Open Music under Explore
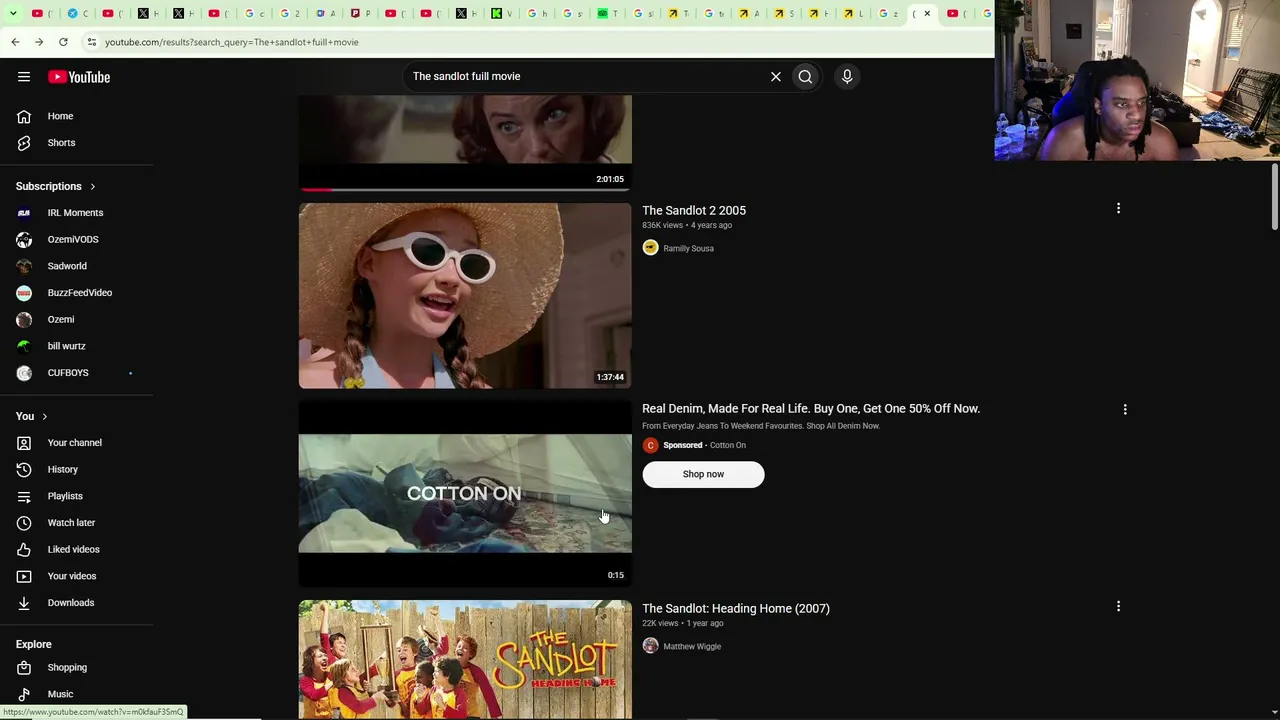The height and width of the screenshot is (720, 1280). pos(76,694)
